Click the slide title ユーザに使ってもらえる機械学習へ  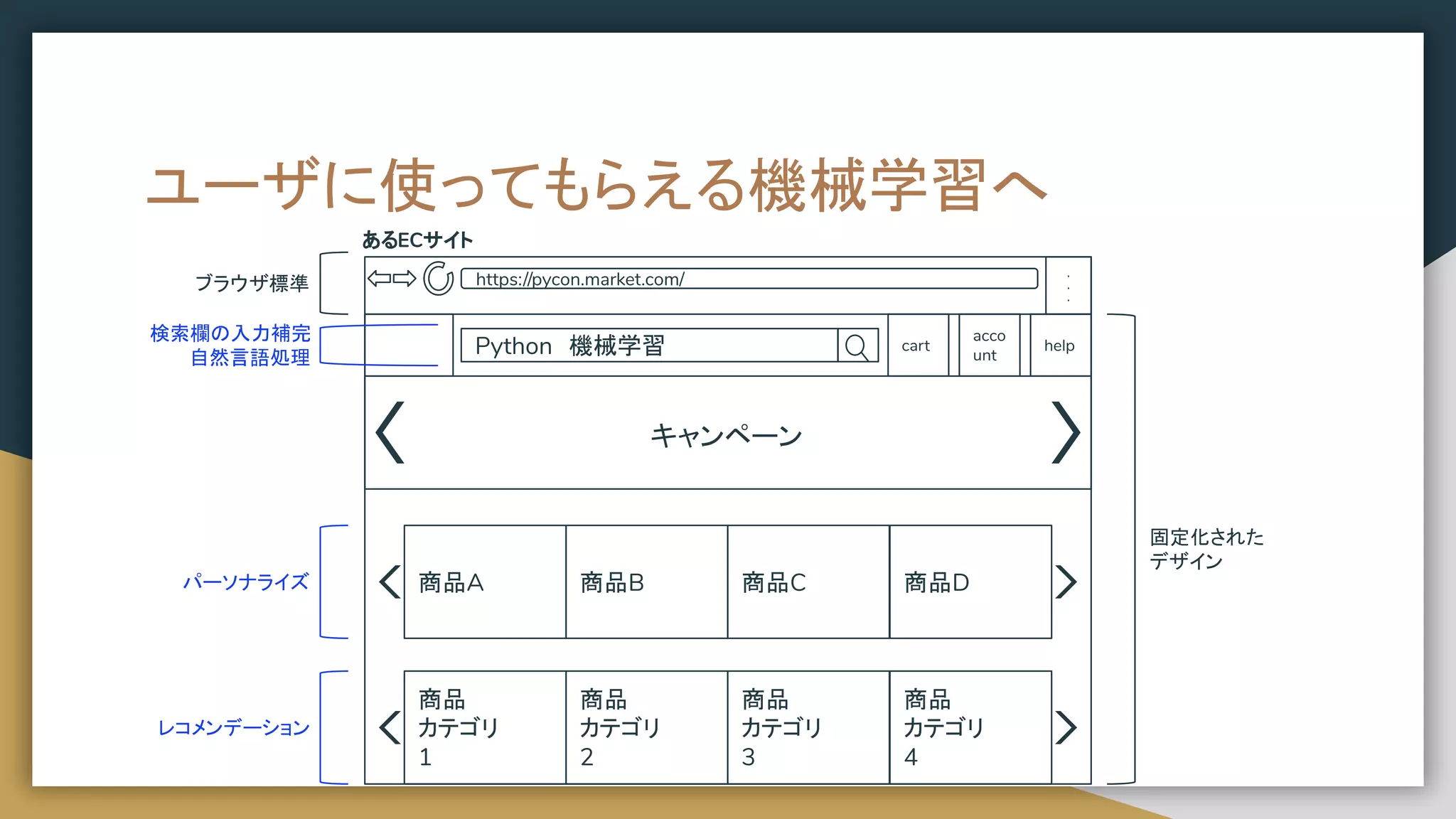coord(596,185)
